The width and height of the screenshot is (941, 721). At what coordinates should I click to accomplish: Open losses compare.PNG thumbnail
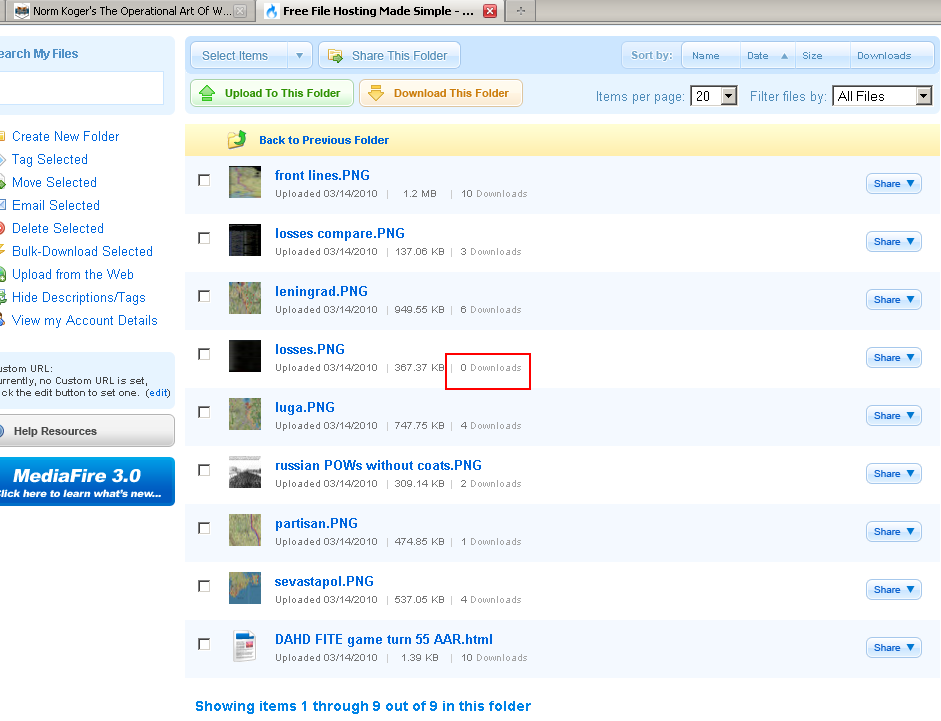click(245, 240)
